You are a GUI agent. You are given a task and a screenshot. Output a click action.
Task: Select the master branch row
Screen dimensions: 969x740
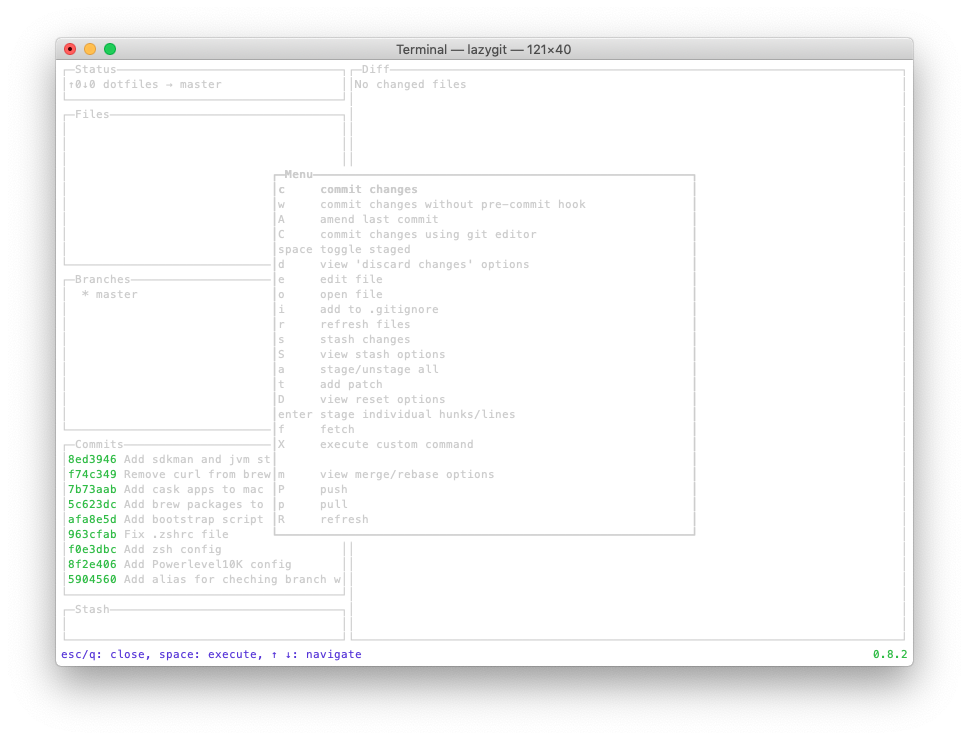169,294
